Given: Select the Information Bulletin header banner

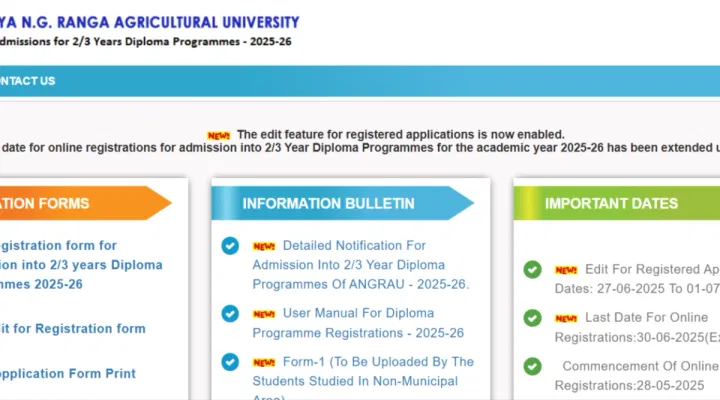Looking at the screenshot, I should pos(343,203).
